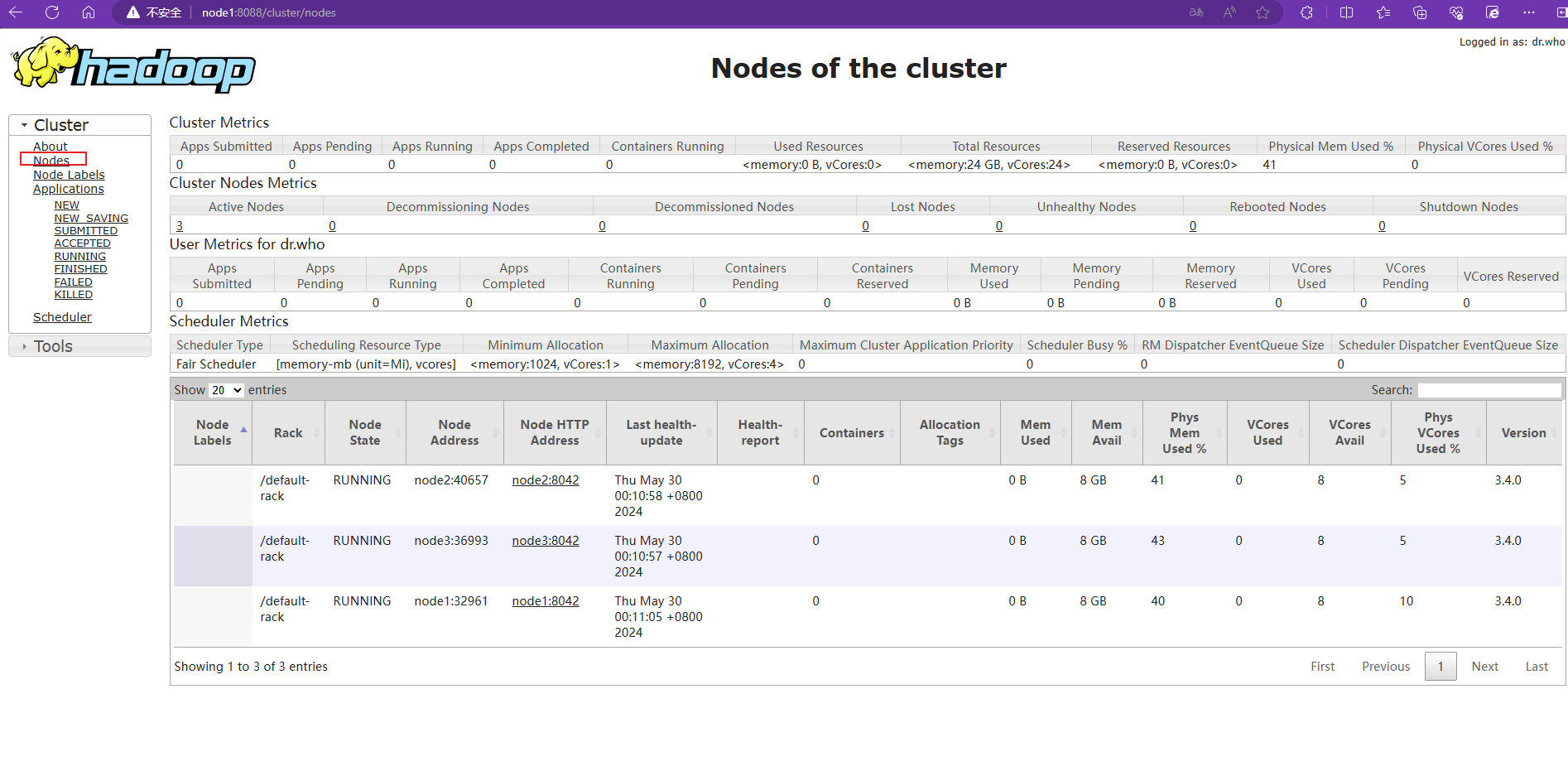The width and height of the screenshot is (1568, 771).
Task: Show RUNNING applications in sidebar
Action: pos(80,257)
